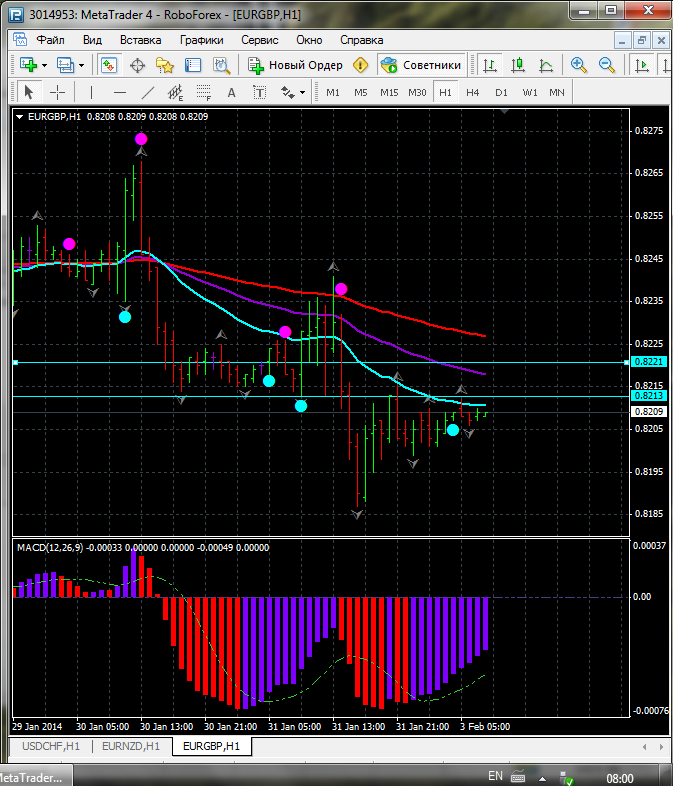679x786 pixels.
Task: Switch to the EURNZD,H1 chart tab
Action: (x=131, y=746)
